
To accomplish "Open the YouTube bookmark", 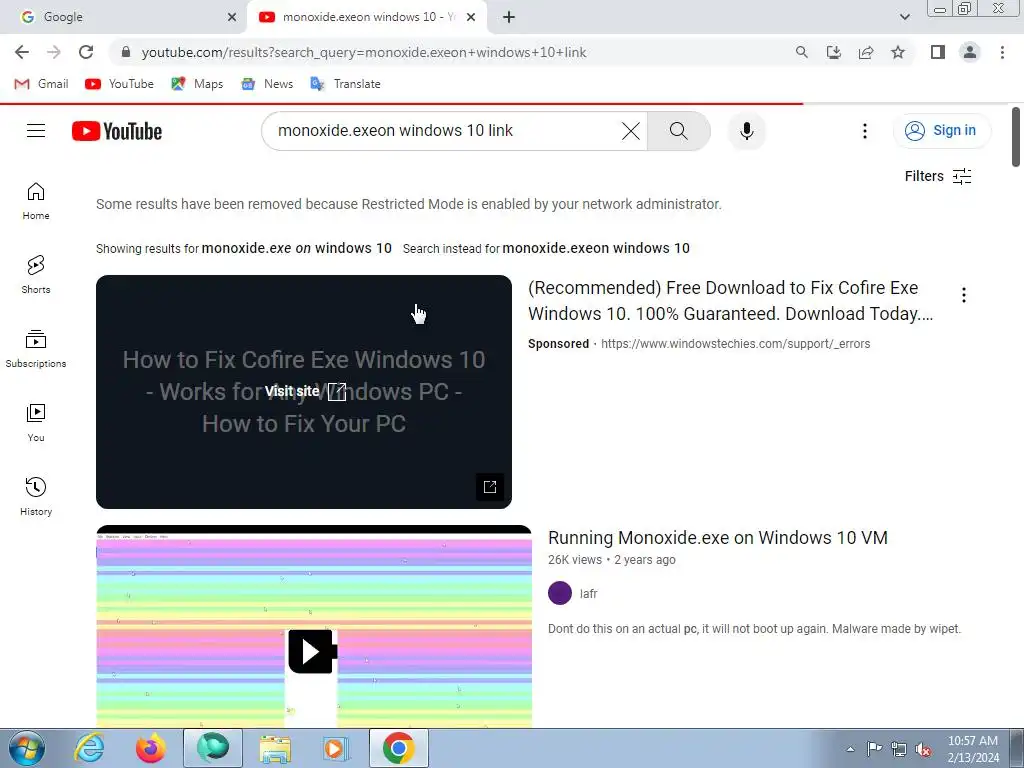I will [x=120, y=84].
